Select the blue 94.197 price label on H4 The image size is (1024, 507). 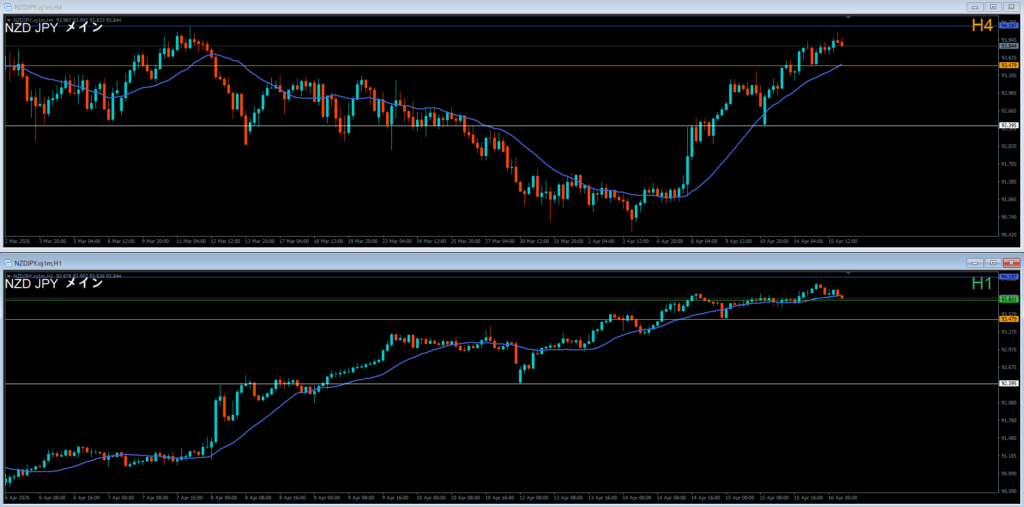pyautogui.click(x=1008, y=25)
